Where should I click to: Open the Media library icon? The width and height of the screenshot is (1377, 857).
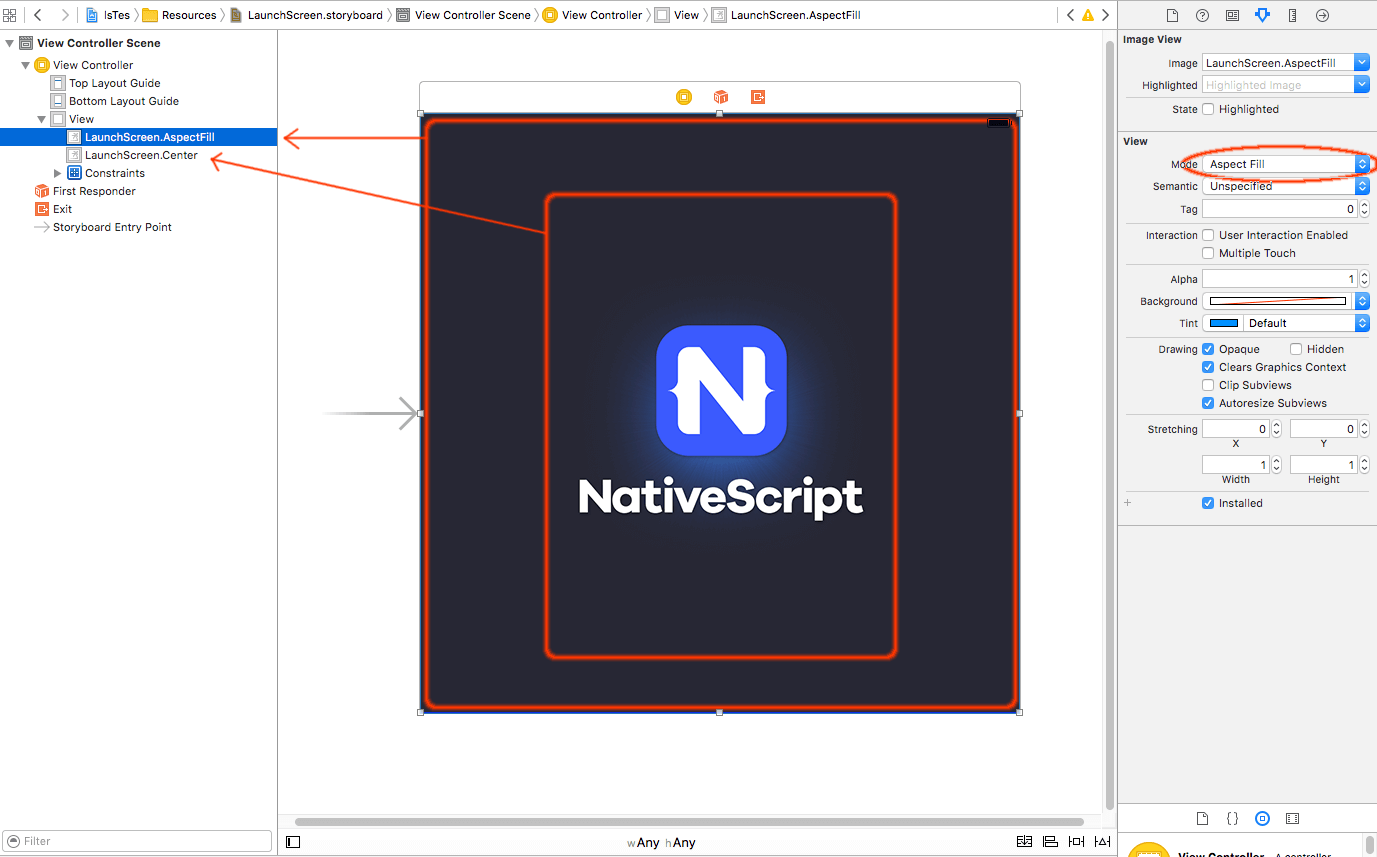[x=1292, y=818]
